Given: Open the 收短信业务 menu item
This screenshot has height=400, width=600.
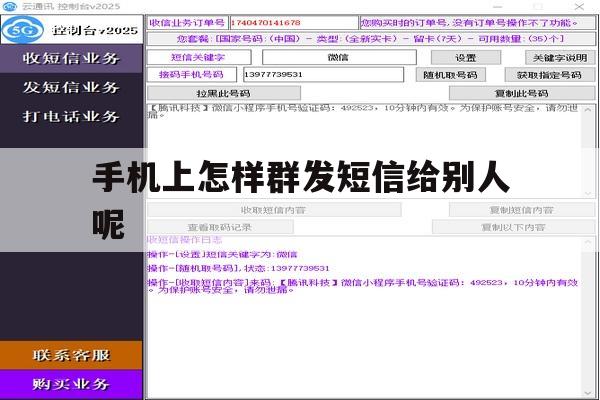Looking at the screenshot, I should click(x=71, y=58).
